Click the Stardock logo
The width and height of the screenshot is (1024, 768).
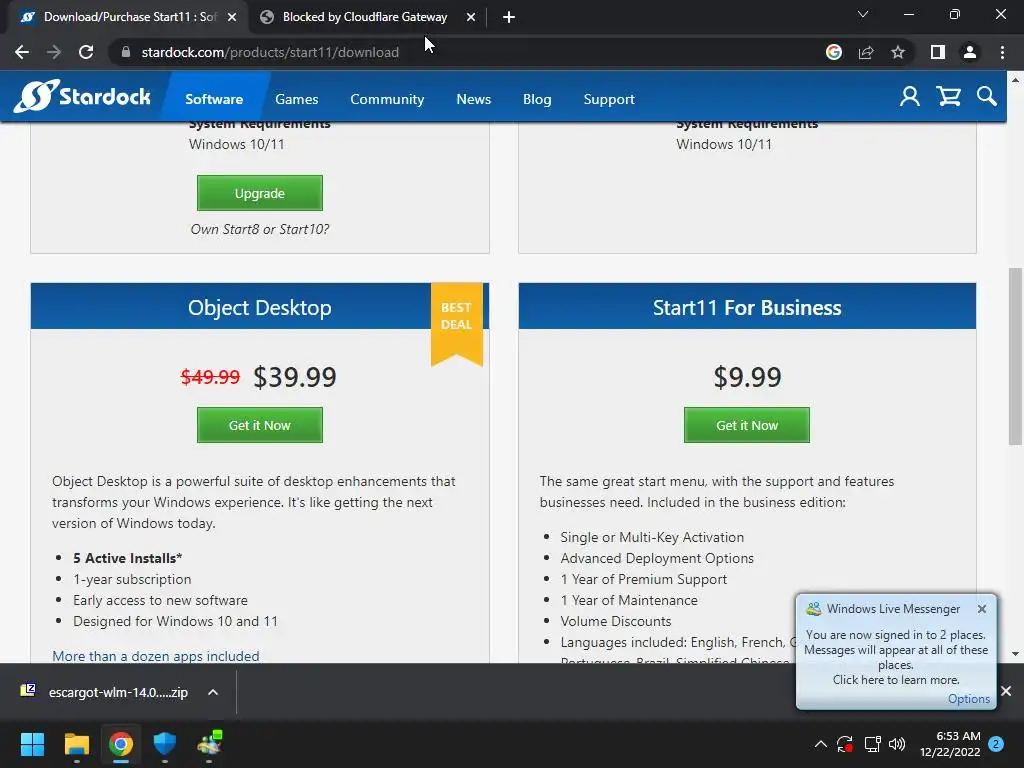(x=82, y=97)
